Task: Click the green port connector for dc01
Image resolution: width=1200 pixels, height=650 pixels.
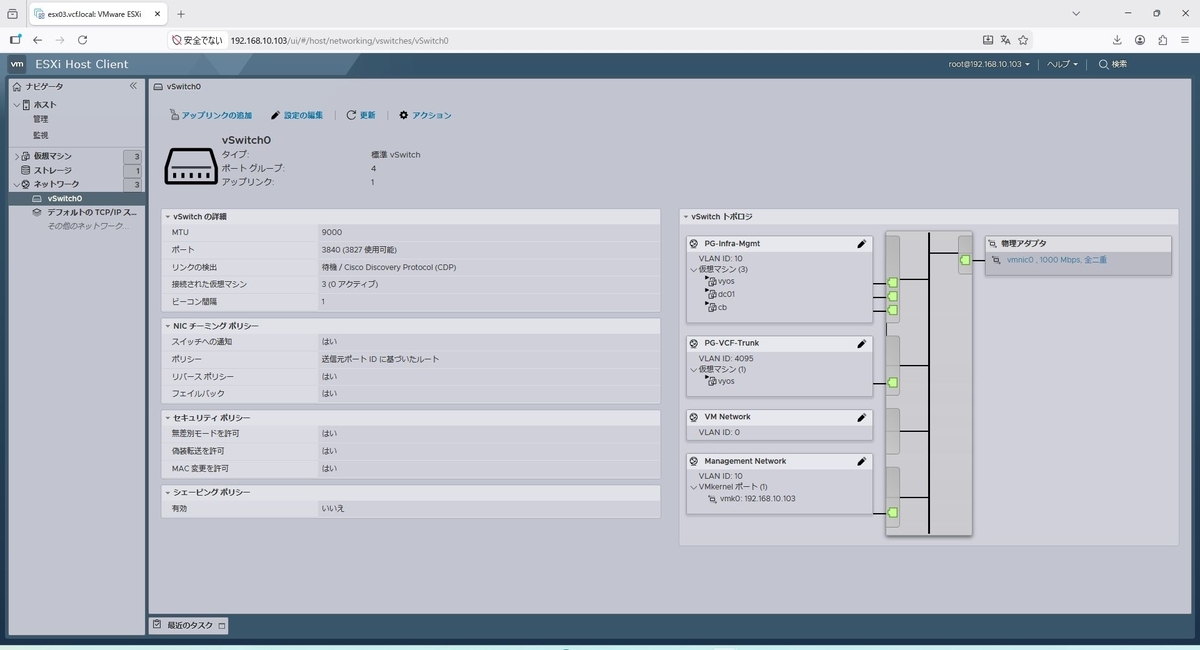Action: click(892, 296)
